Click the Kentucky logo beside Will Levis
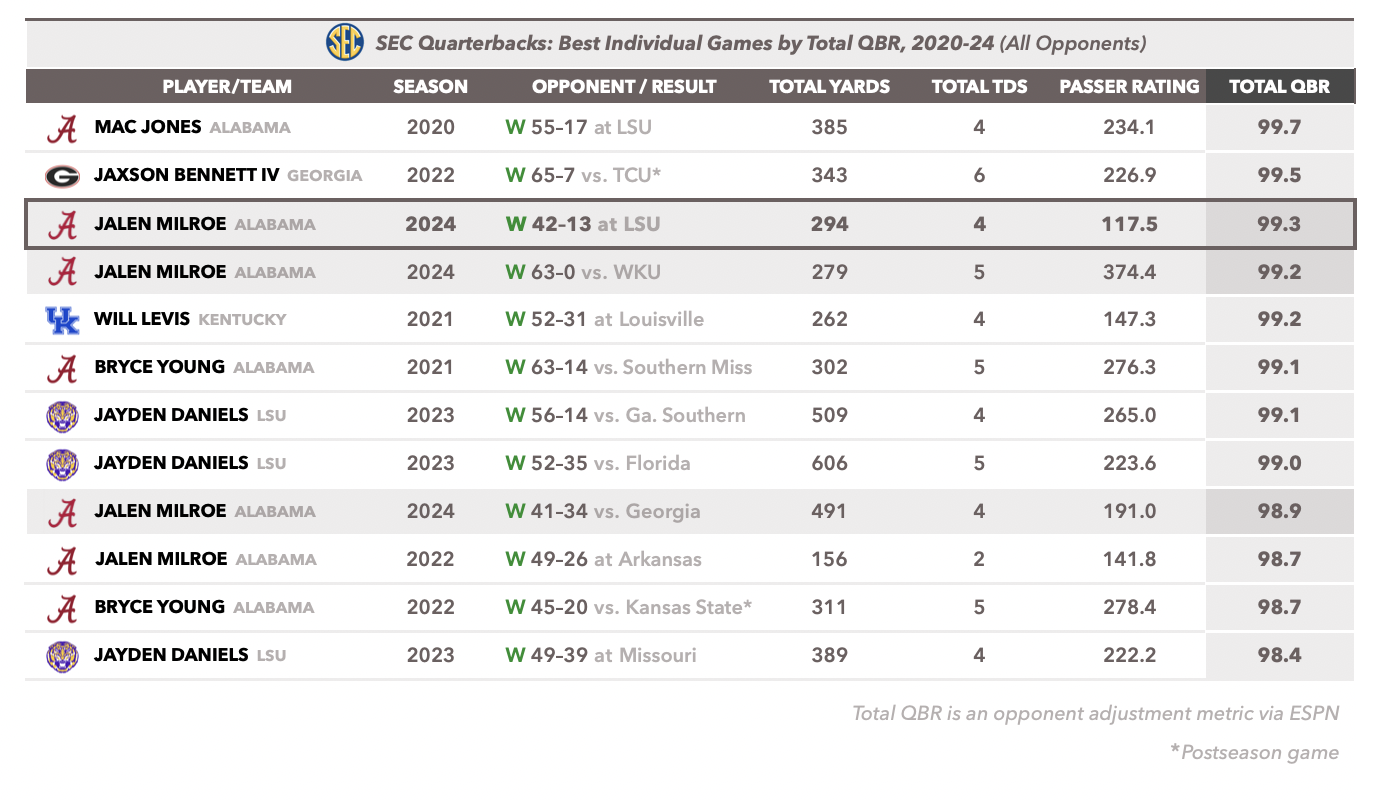1400x800 pixels. (x=62, y=320)
